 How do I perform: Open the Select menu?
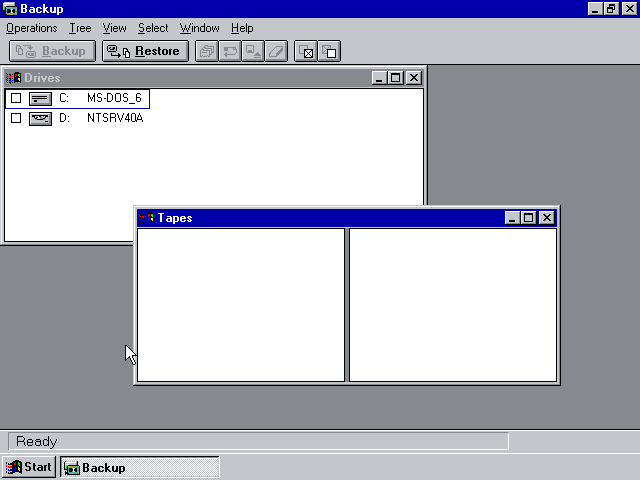(153, 28)
